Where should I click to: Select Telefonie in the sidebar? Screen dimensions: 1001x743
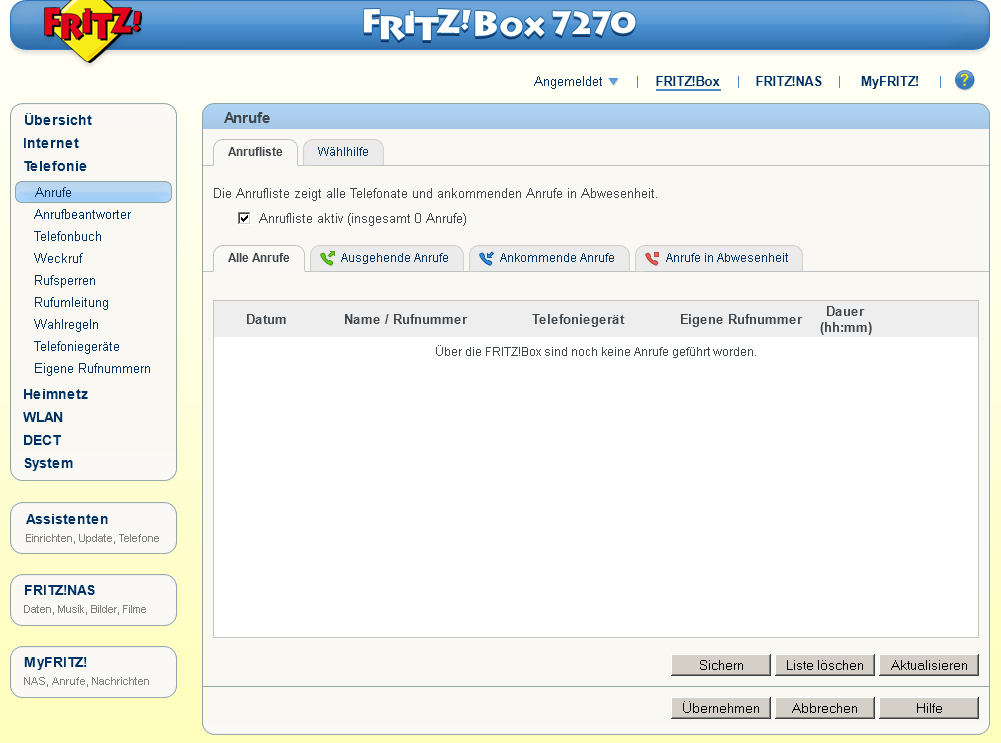(55, 166)
